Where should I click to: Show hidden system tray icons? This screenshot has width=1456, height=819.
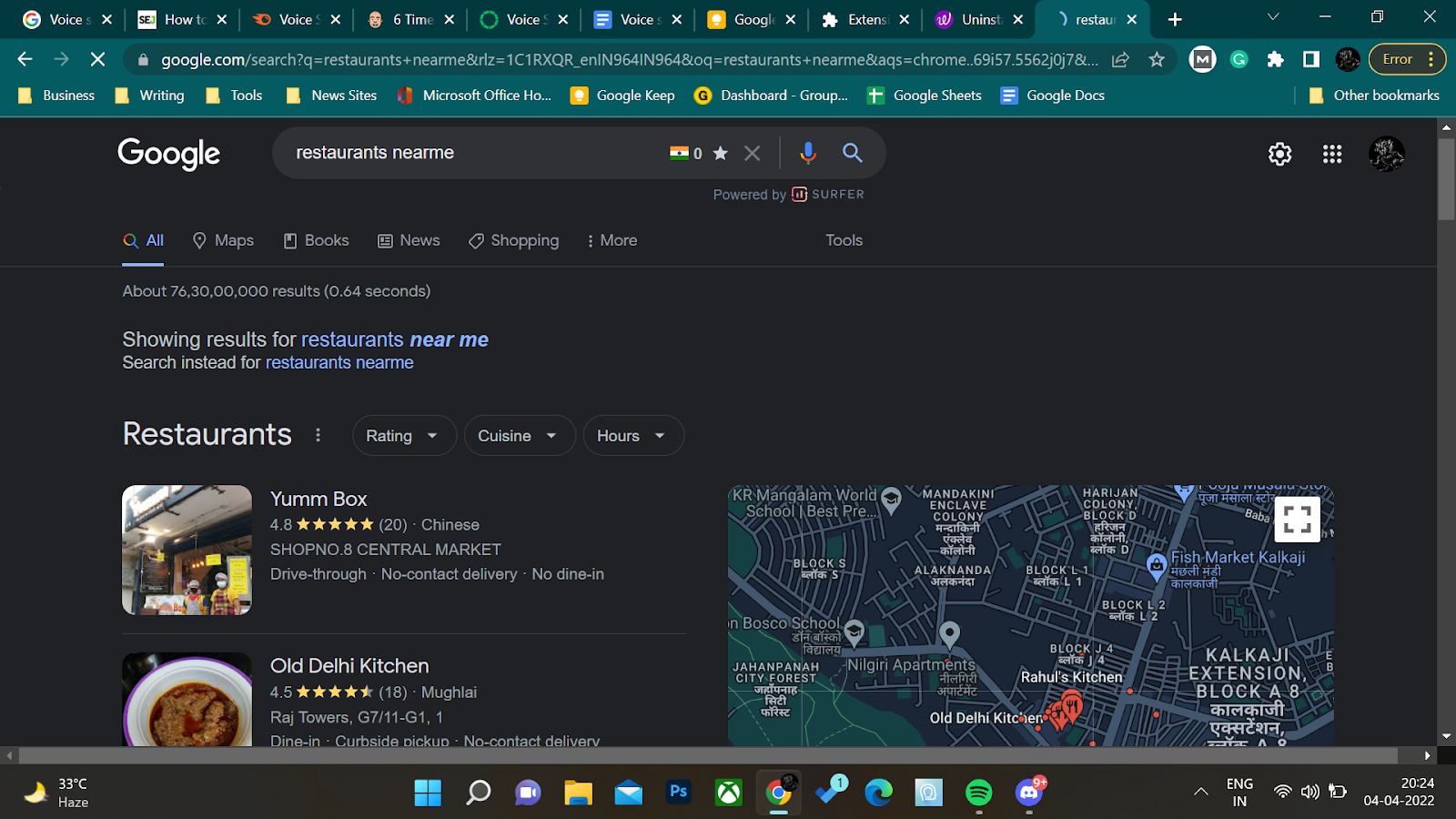click(1201, 792)
